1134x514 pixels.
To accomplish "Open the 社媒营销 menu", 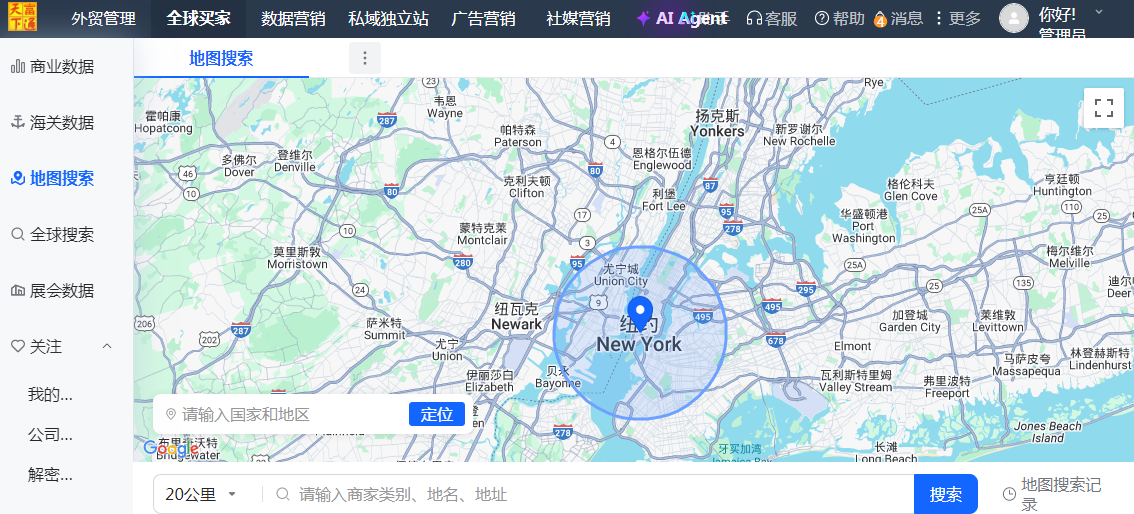I will [578, 19].
